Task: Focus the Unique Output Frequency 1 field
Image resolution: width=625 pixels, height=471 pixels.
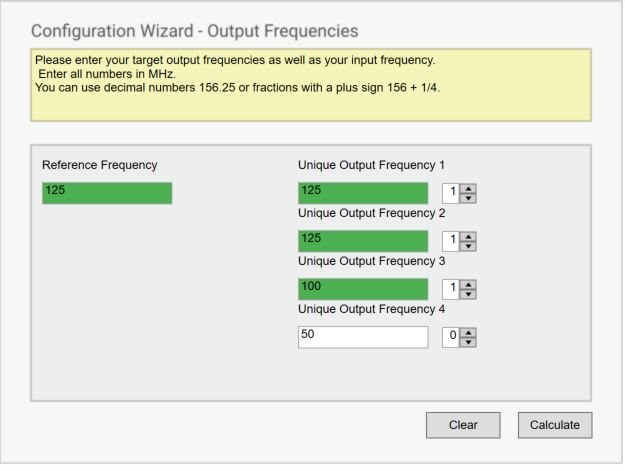Action: pos(363,193)
